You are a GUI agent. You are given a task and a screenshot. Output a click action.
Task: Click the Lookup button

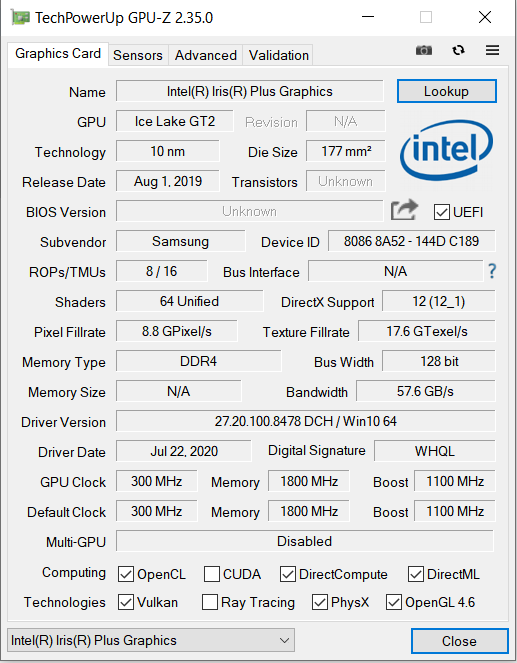[x=446, y=91]
